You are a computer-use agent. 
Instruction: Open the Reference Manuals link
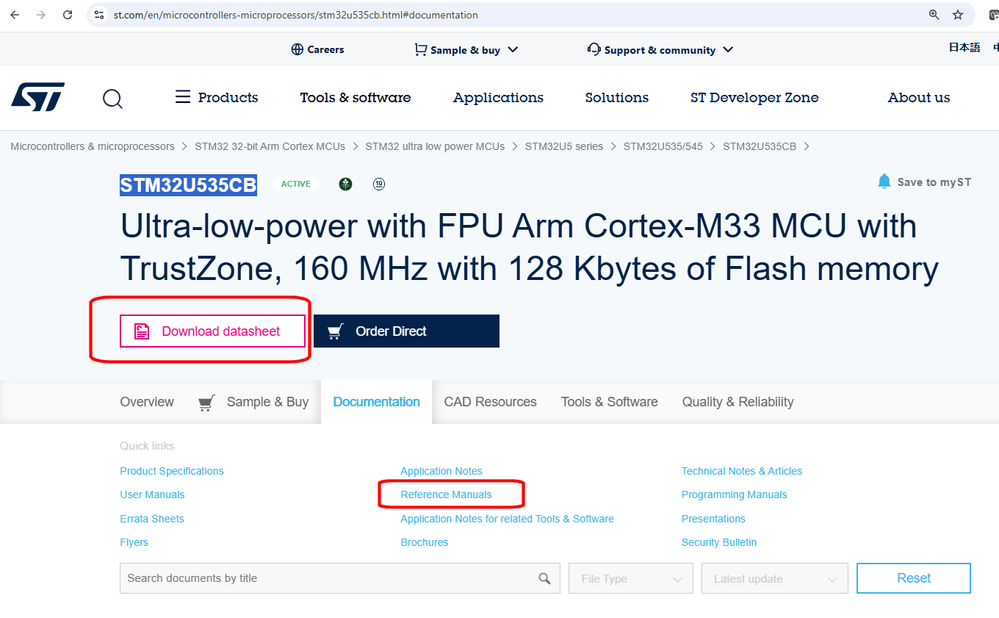(446, 495)
